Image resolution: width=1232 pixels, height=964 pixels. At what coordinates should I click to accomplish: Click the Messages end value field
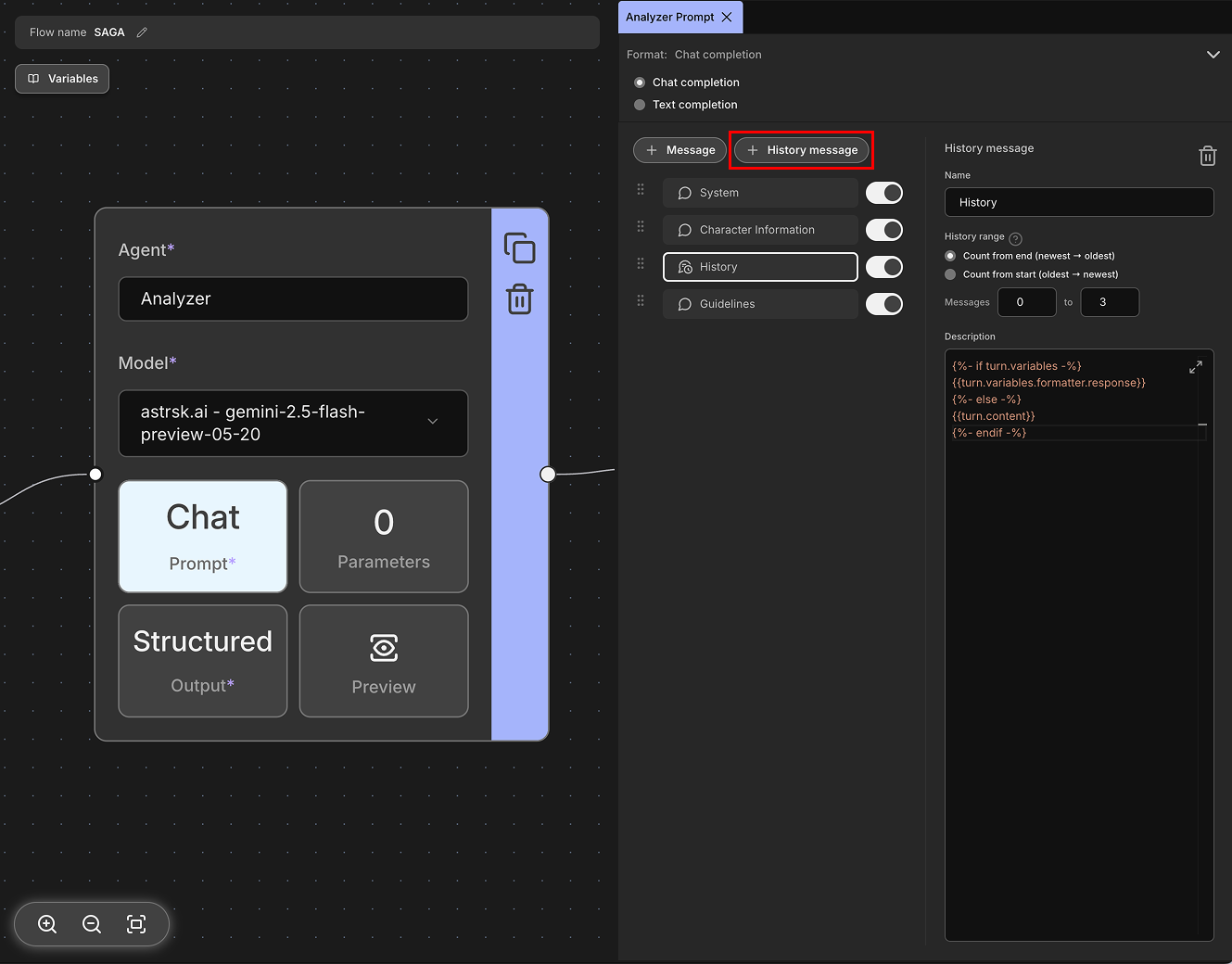1110,302
